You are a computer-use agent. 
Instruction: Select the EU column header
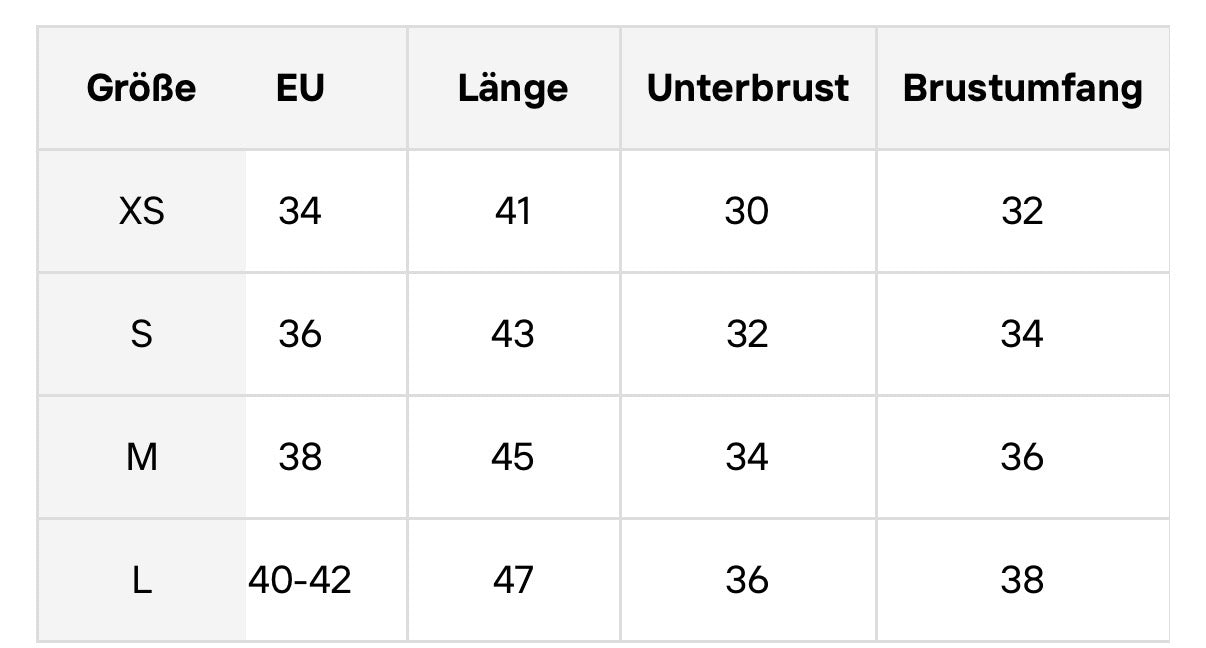(x=300, y=89)
